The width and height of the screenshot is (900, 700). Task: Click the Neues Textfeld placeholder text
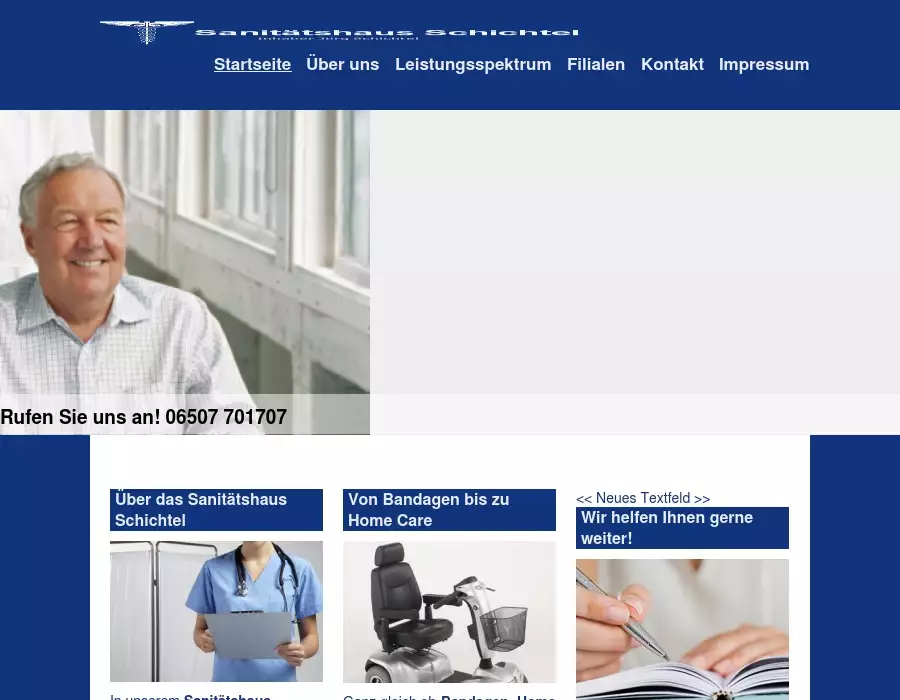click(x=643, y=498)
